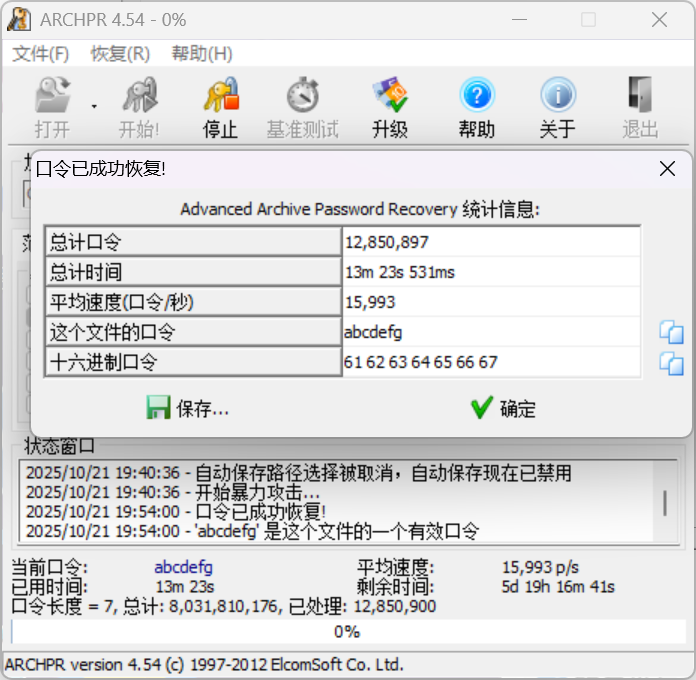Click the 开始! (Start) keys icon
The image size is (696, 680).
pos(139,95)
